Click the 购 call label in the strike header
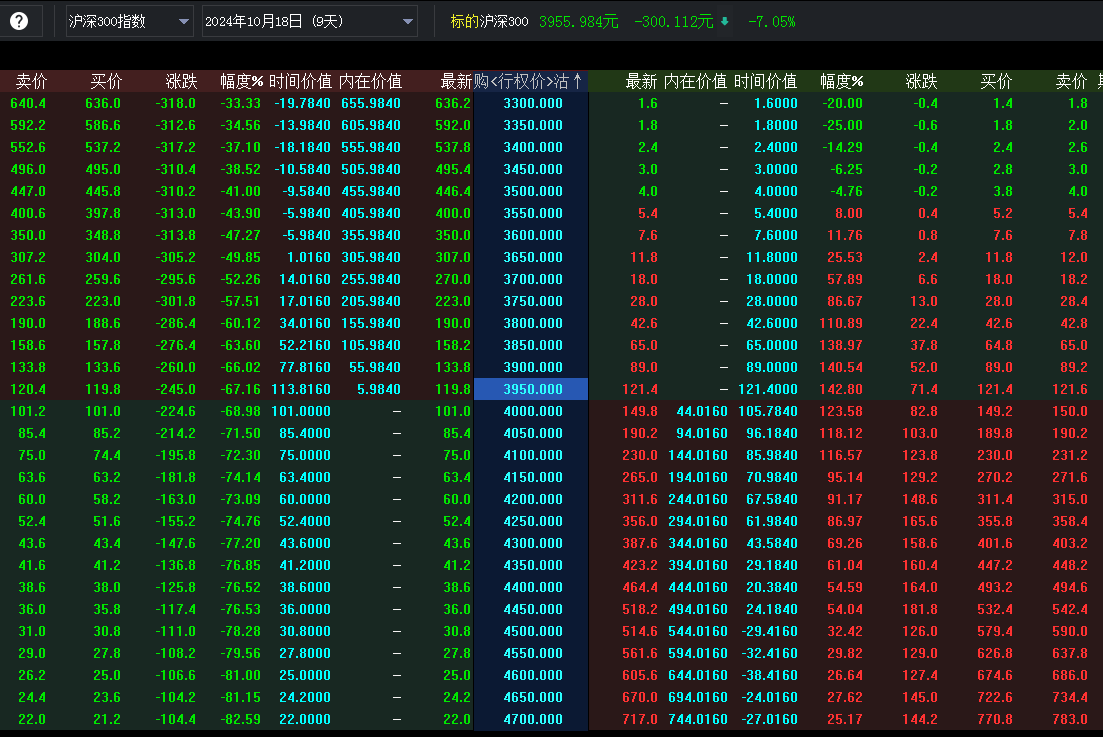The image size is (1103, 737). [481, 82]
